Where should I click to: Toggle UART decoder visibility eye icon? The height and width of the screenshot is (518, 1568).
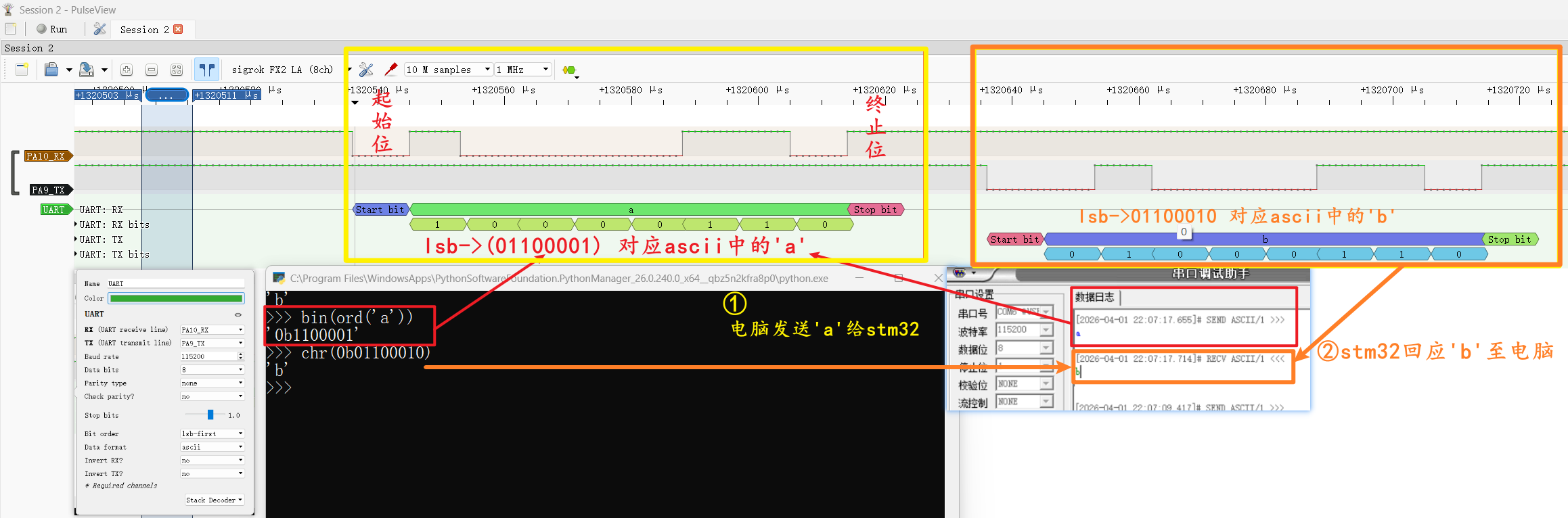[238, 314]
